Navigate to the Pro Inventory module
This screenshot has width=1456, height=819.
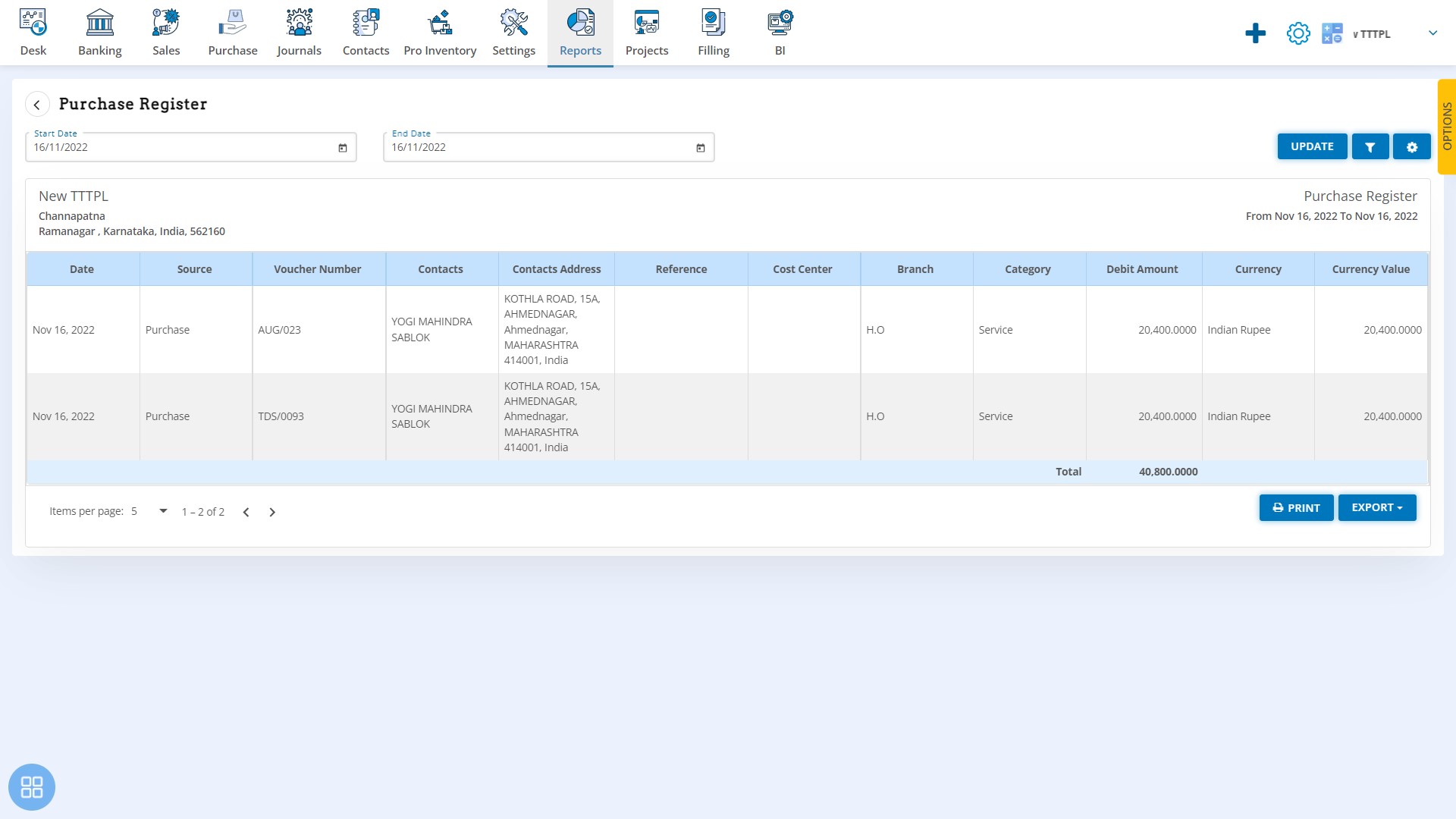[x=439, y=33]
